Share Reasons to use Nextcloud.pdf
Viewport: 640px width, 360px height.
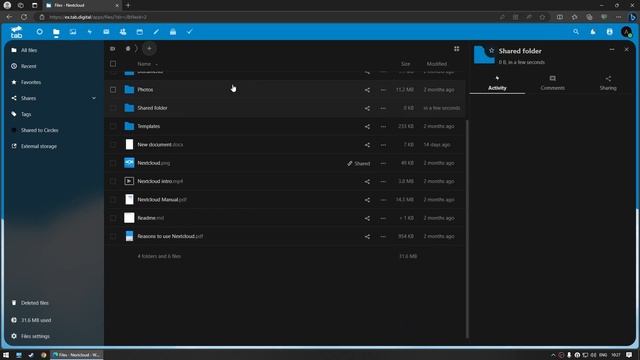point(367,236)
